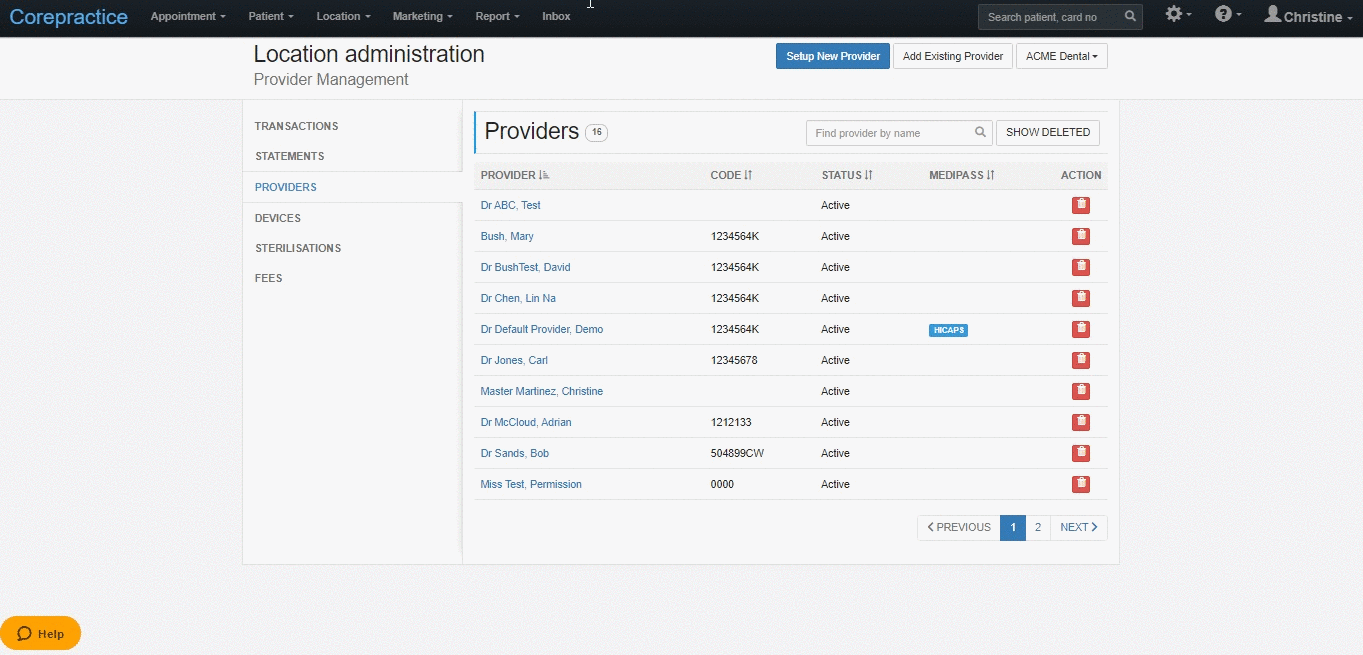Click code 1212133 in Dr McCloud row
This screenshot has width=1363, height=655.
tap(731, 422)
